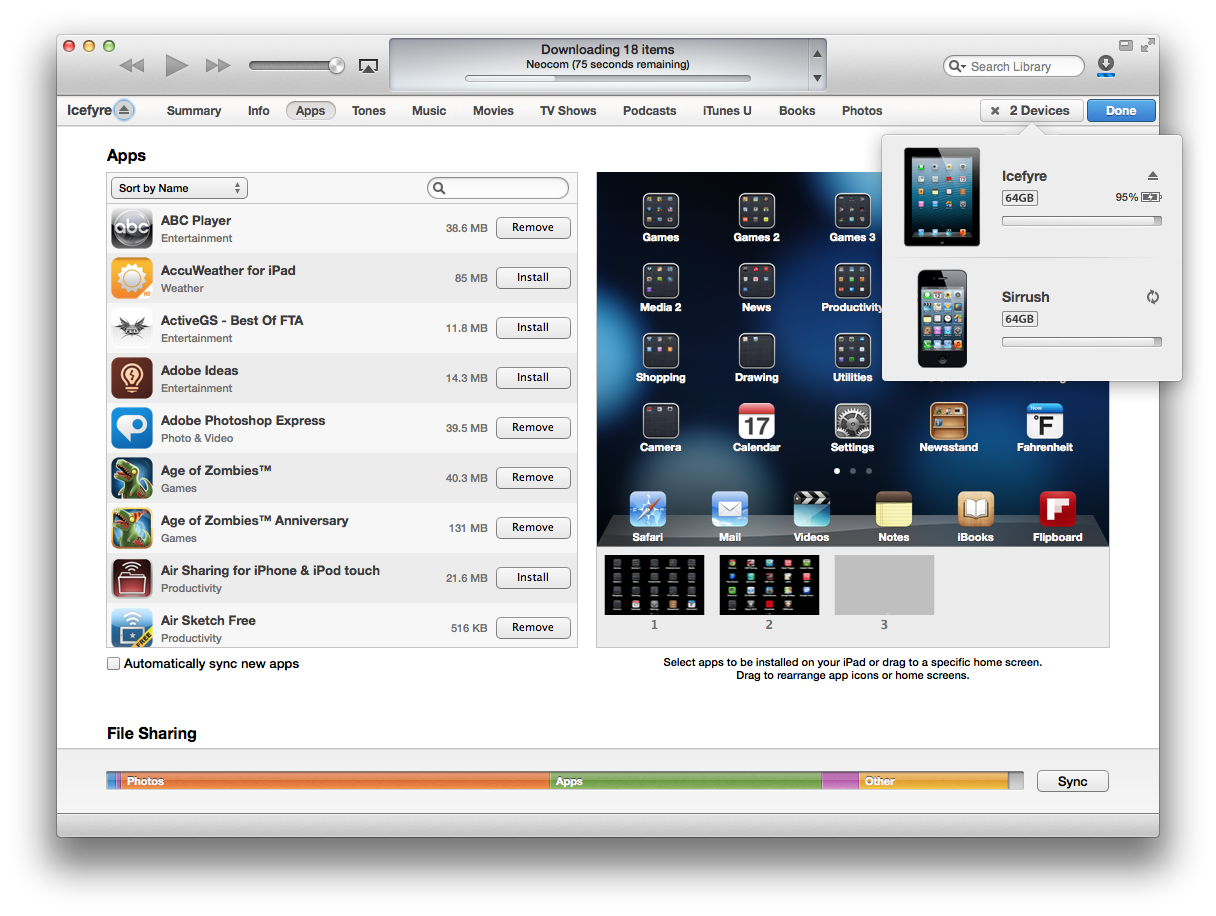Click the Drawing folder
Image resolution: width=1216 pixels, height=916 pixels.
(757, 352)
